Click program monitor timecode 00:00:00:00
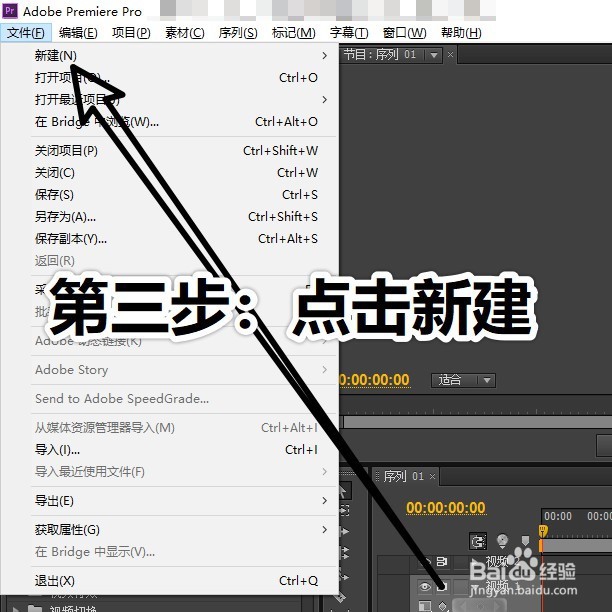 click(x=374, y=379)
